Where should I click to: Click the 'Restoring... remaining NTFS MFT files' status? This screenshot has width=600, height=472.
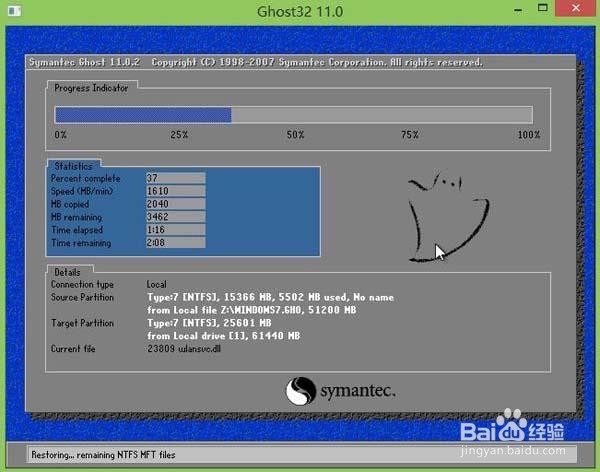[103, 455]
